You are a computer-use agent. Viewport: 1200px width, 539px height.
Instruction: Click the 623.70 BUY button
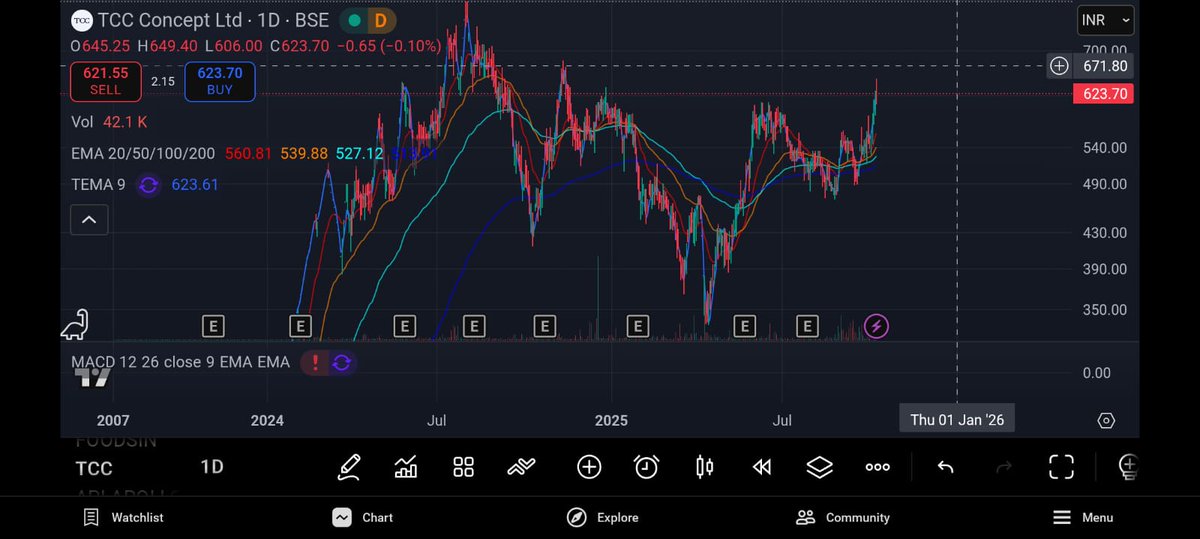click(220, 81)
